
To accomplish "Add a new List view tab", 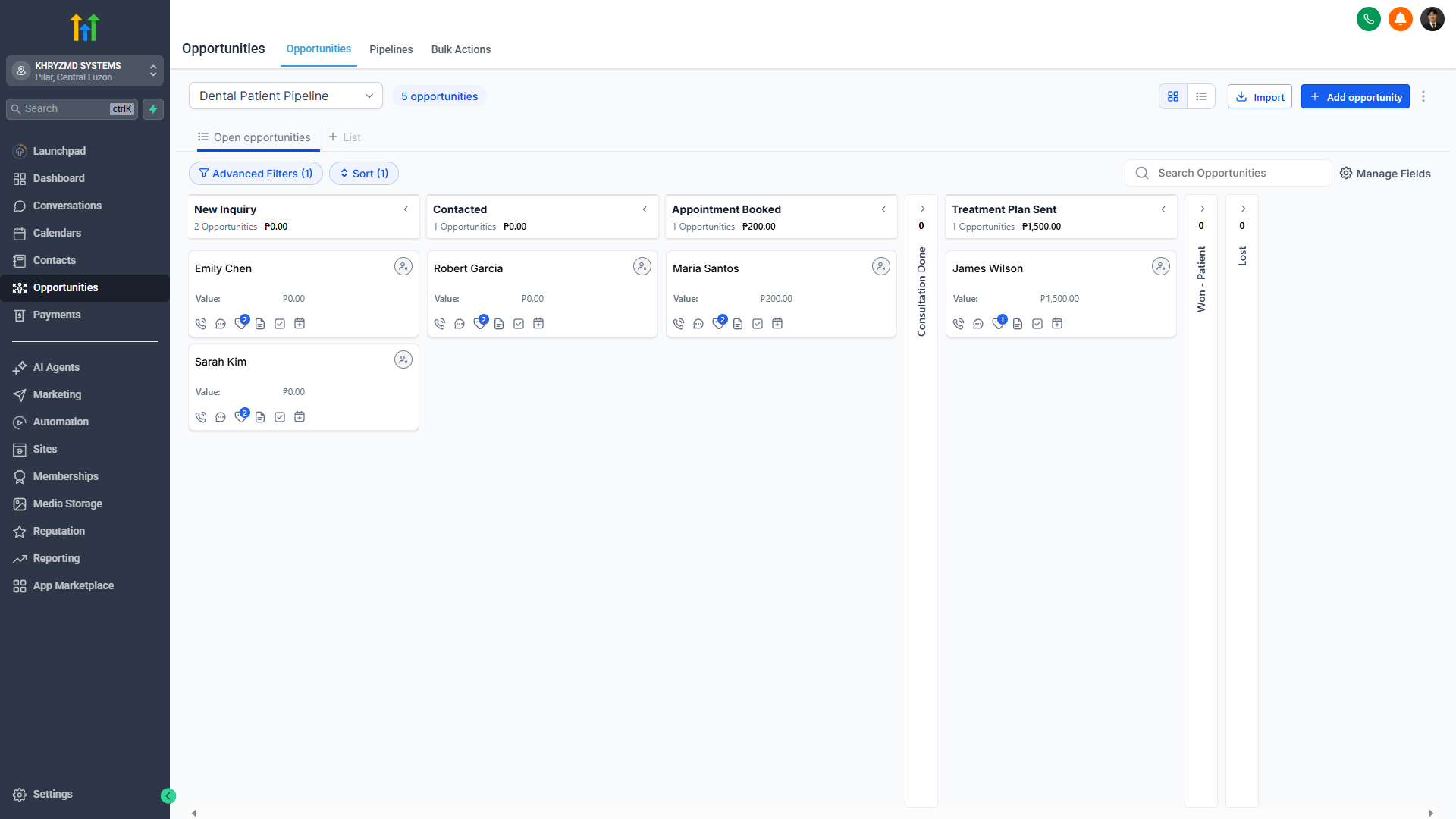I will tap(345, 137).
